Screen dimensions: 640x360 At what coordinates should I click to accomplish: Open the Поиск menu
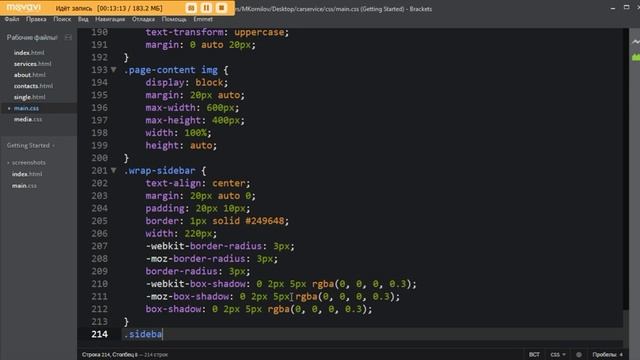click(x=62, y=19)
